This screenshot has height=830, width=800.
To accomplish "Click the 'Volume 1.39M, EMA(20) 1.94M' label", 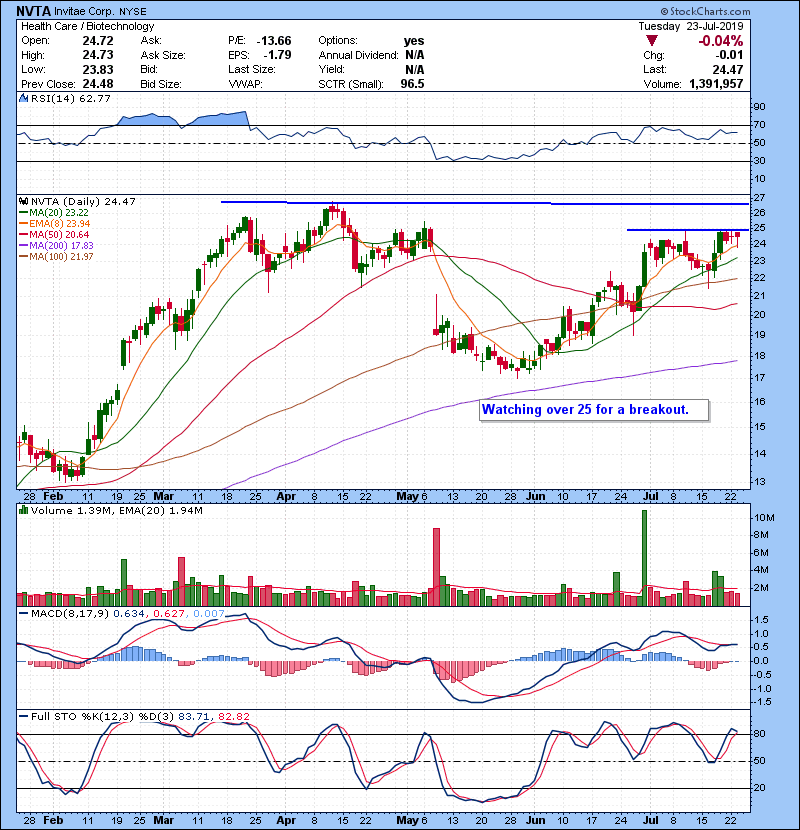I will click(x=116, y=511).
